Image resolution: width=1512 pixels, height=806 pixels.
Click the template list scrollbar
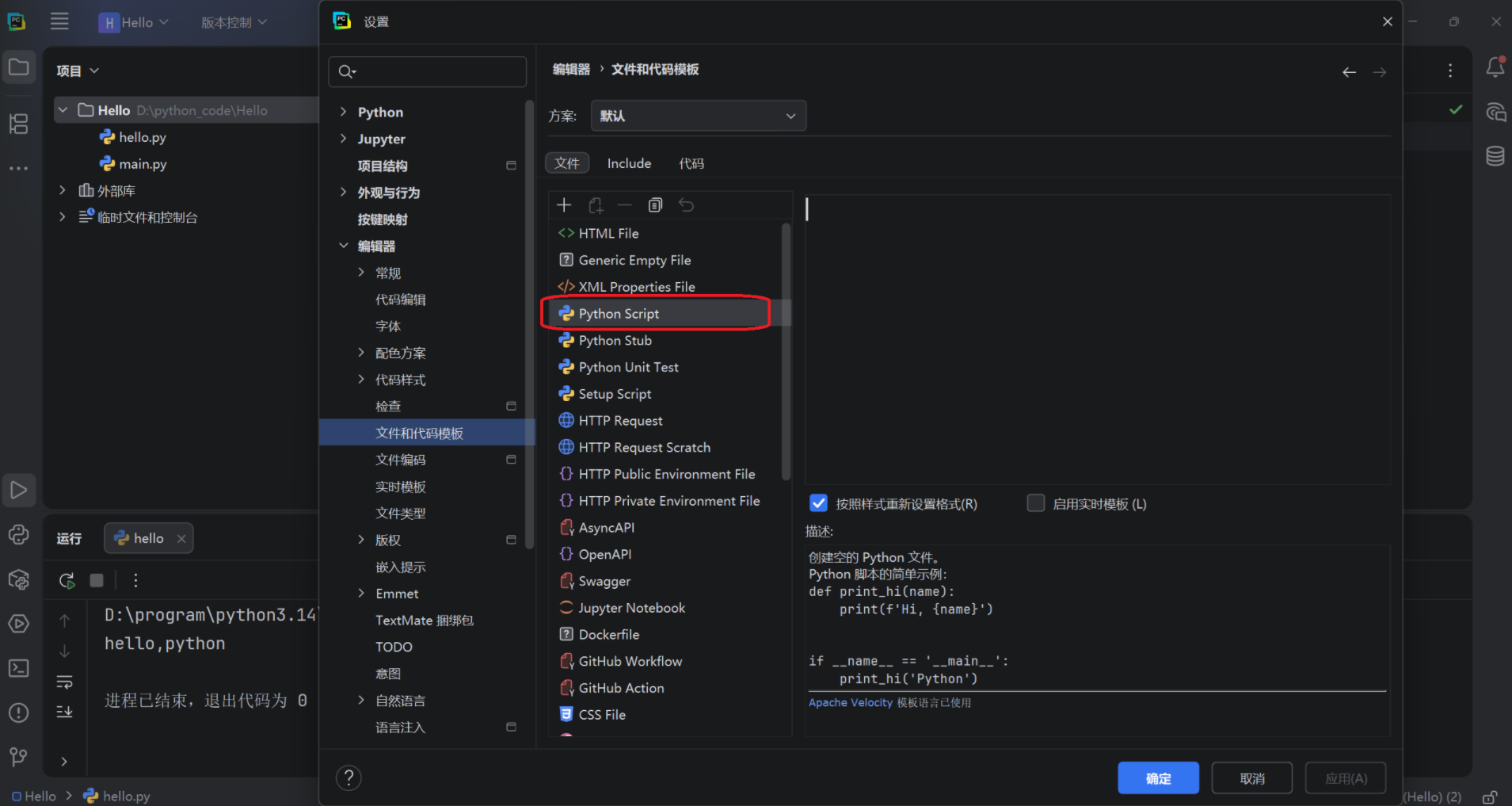tap(786, 352)
